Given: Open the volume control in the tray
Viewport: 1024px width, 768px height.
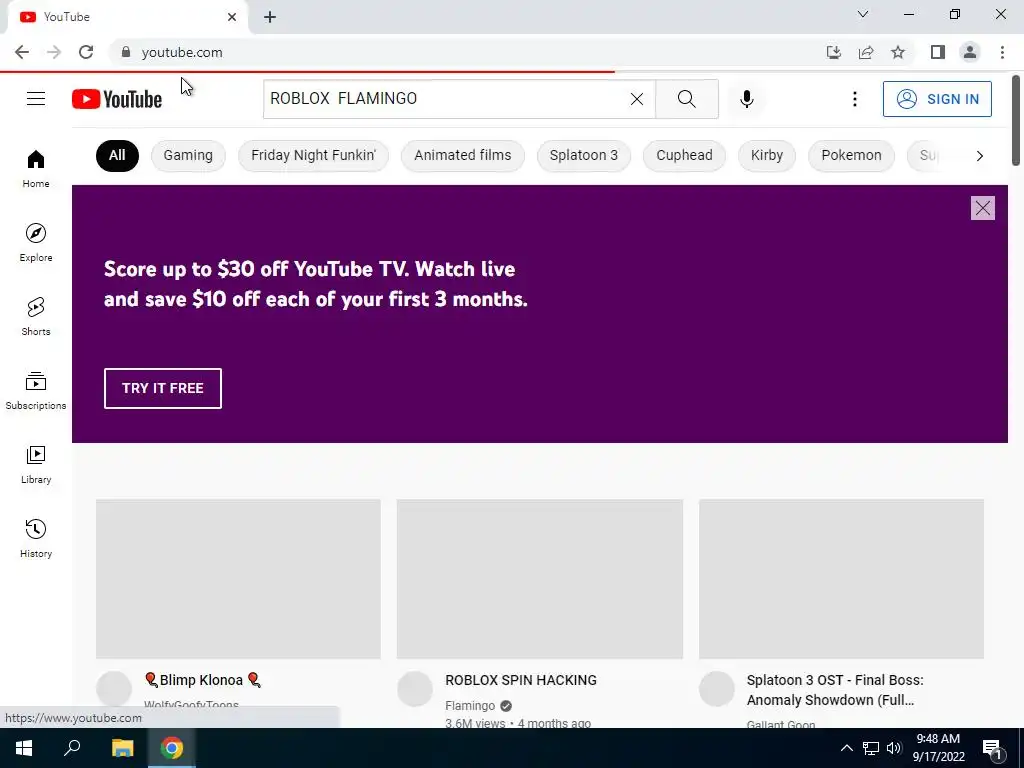Looking at the screenshot, I should coord(894,748).
